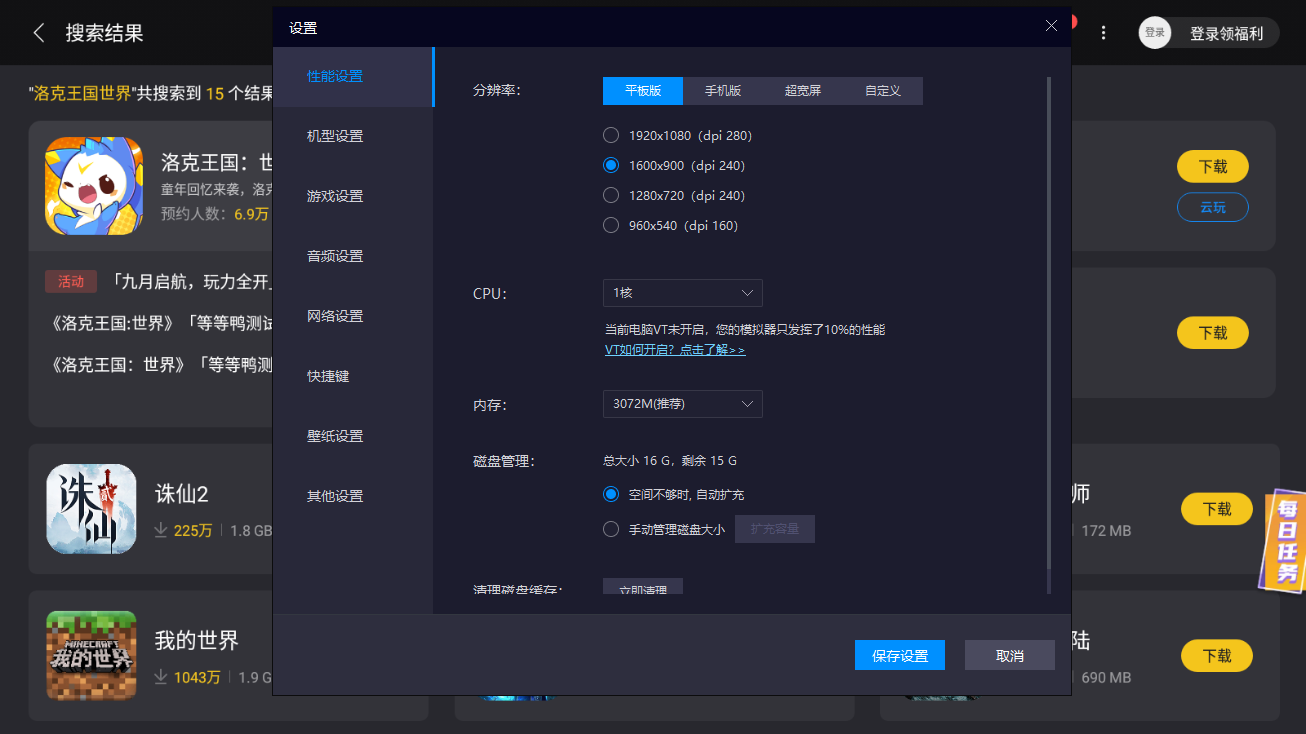1306x734 pixels.
Task: Click the 扩充容量 button
Action: point(775,529)
